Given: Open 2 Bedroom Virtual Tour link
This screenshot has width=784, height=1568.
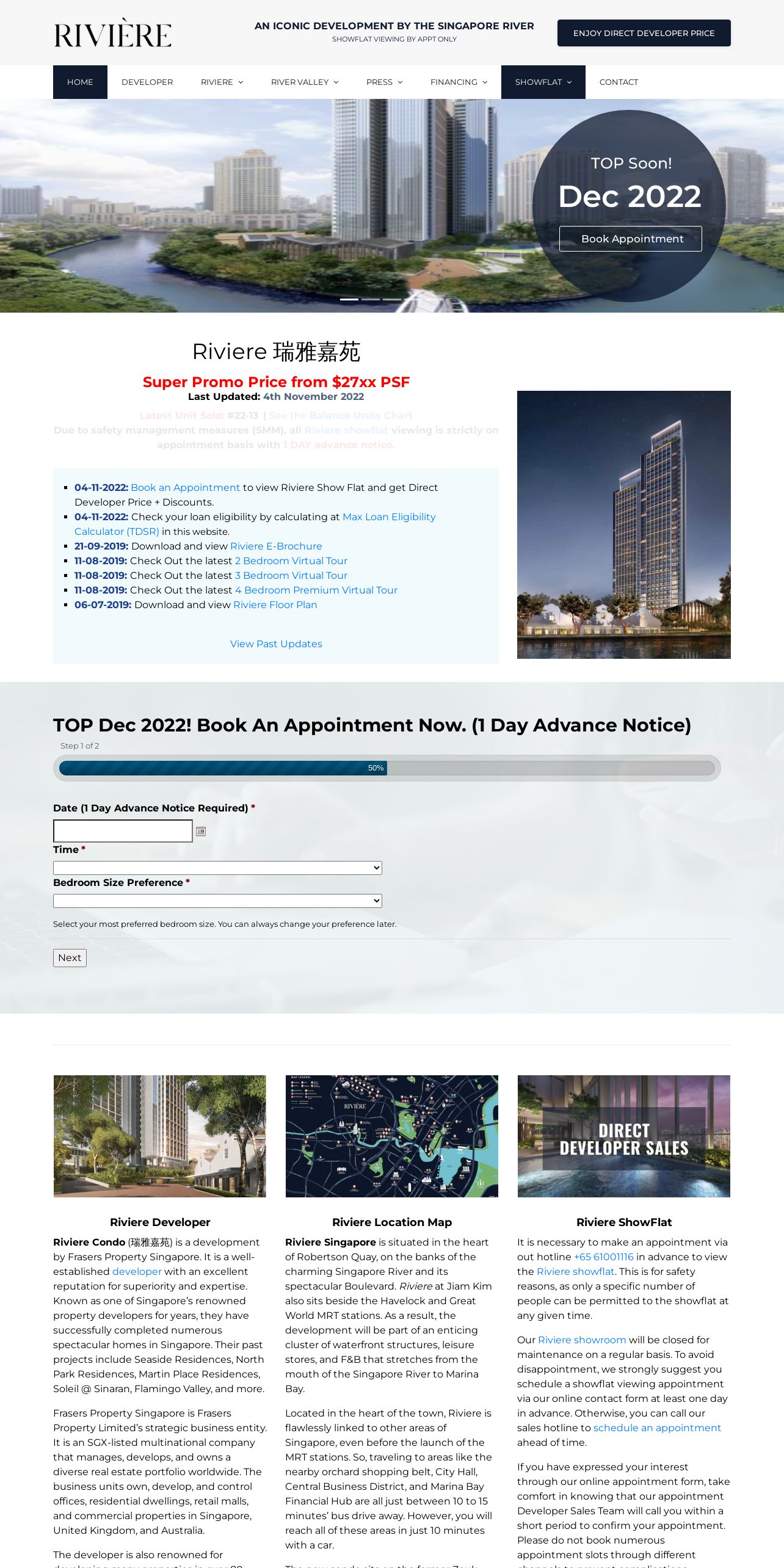Looking at the screenshot, I should [291, 561].
